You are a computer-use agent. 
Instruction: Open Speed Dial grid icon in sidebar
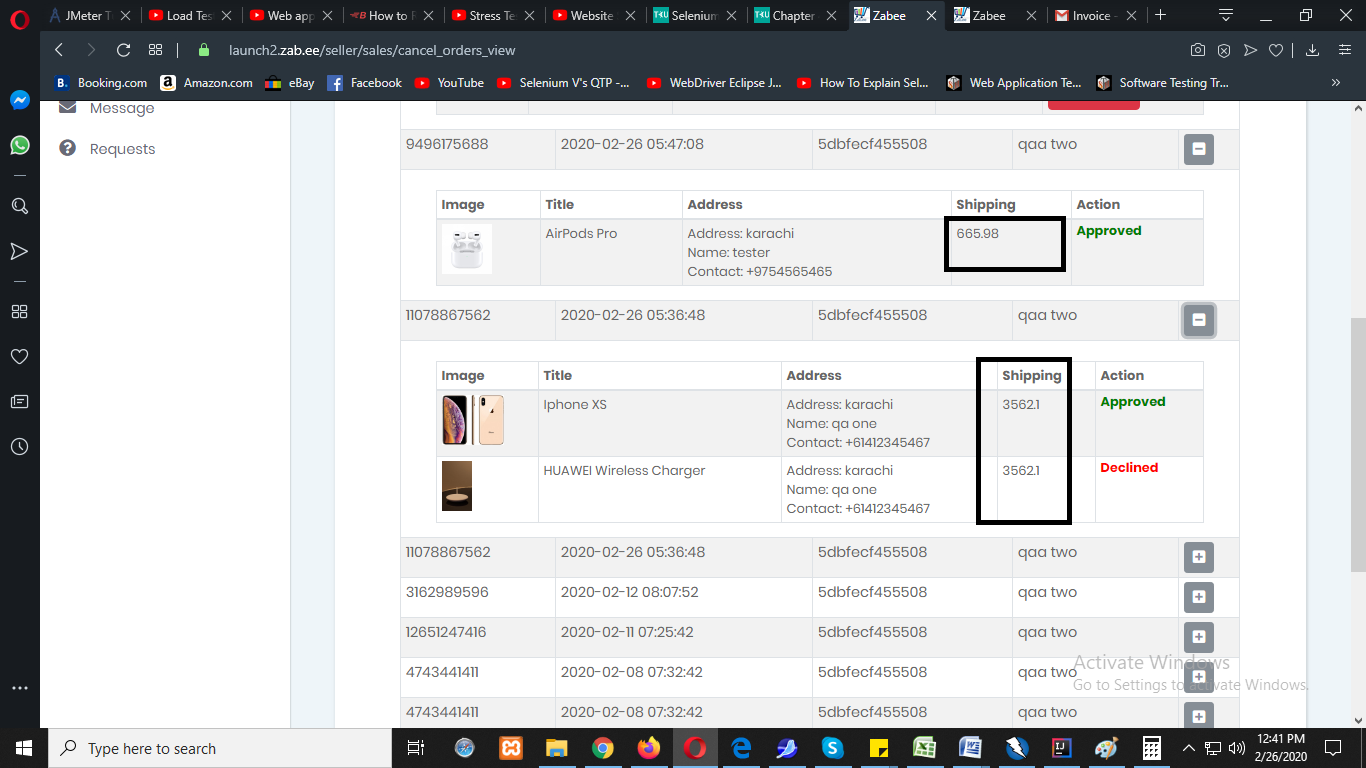[x=19, y=311]
